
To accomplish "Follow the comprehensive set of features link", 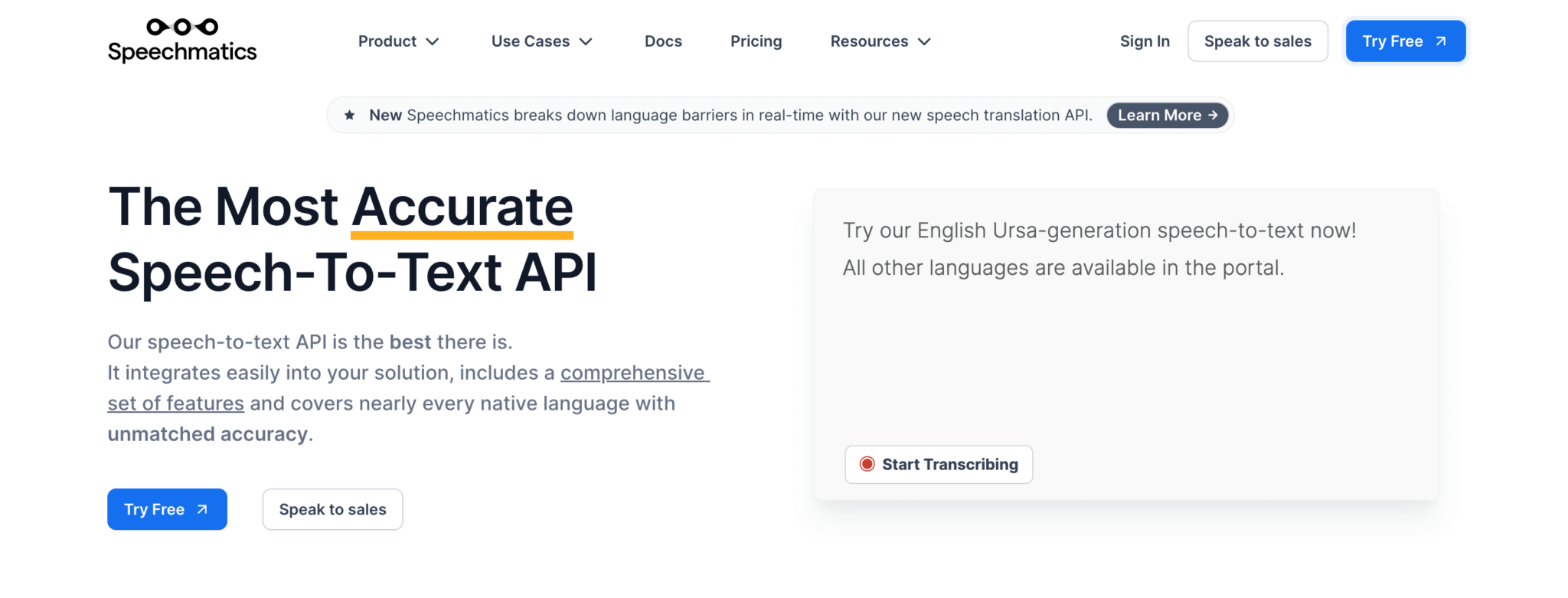I will [x=634, y=373].
